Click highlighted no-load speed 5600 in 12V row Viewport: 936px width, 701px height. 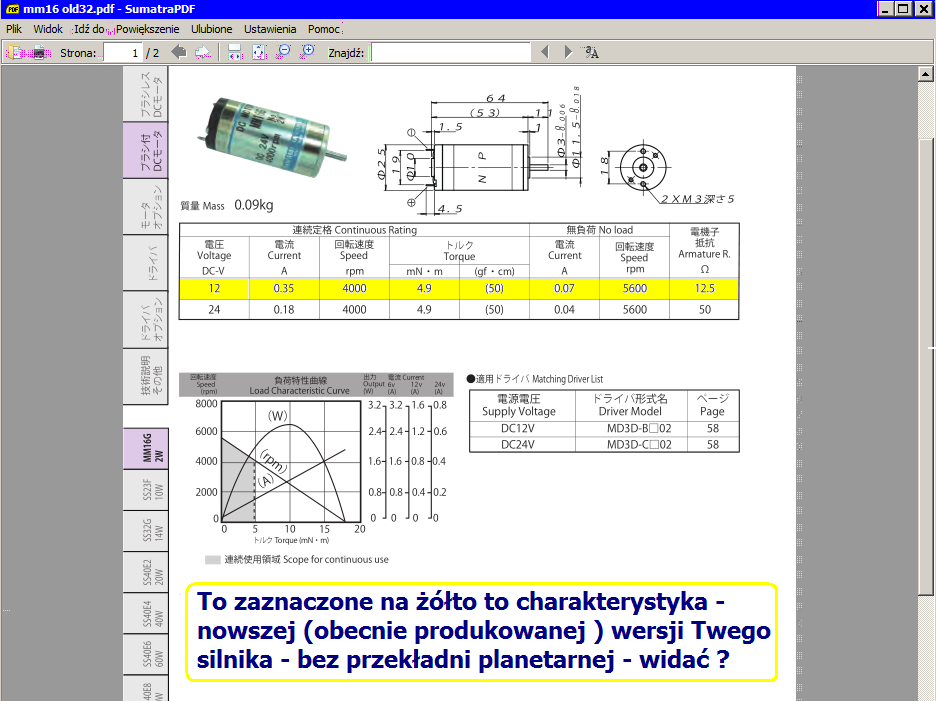[x=635, y=288]
